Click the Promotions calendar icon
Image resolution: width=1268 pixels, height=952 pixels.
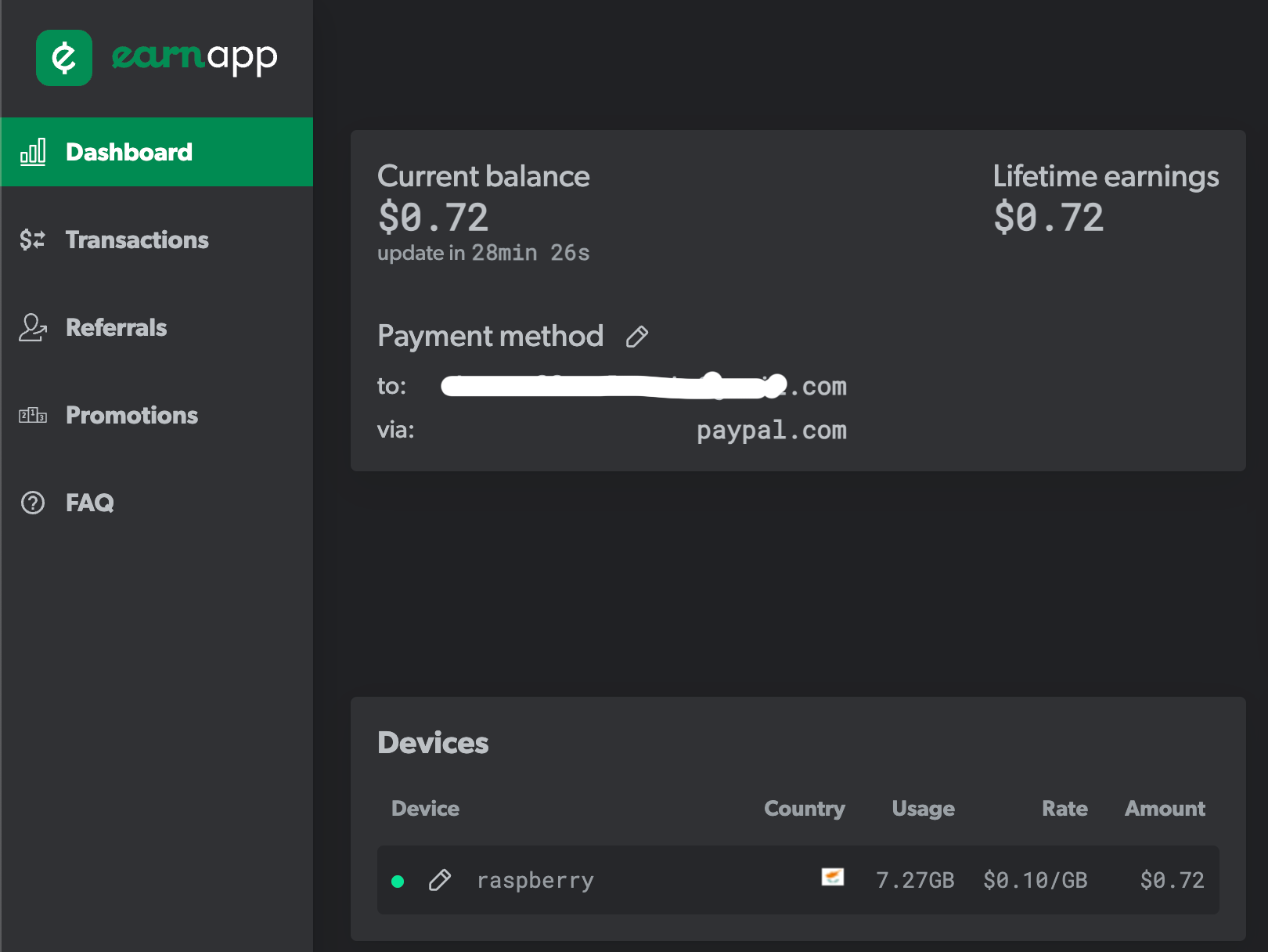tap(31, 416)
